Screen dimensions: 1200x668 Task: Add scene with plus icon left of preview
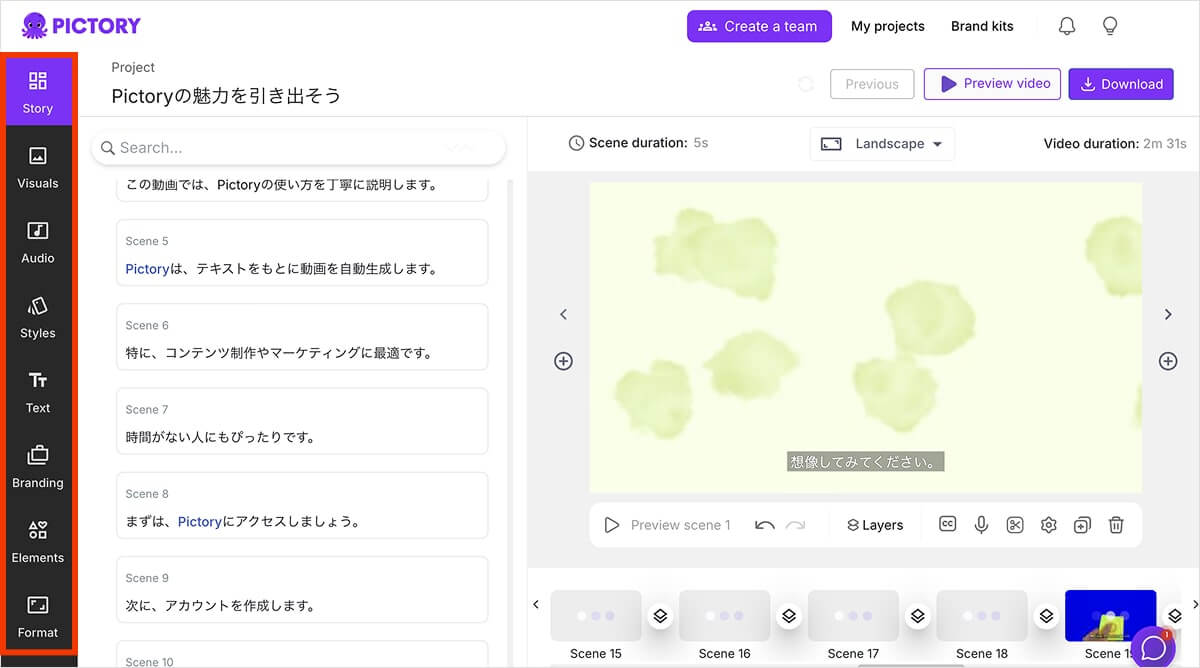[x=563, y=361]
